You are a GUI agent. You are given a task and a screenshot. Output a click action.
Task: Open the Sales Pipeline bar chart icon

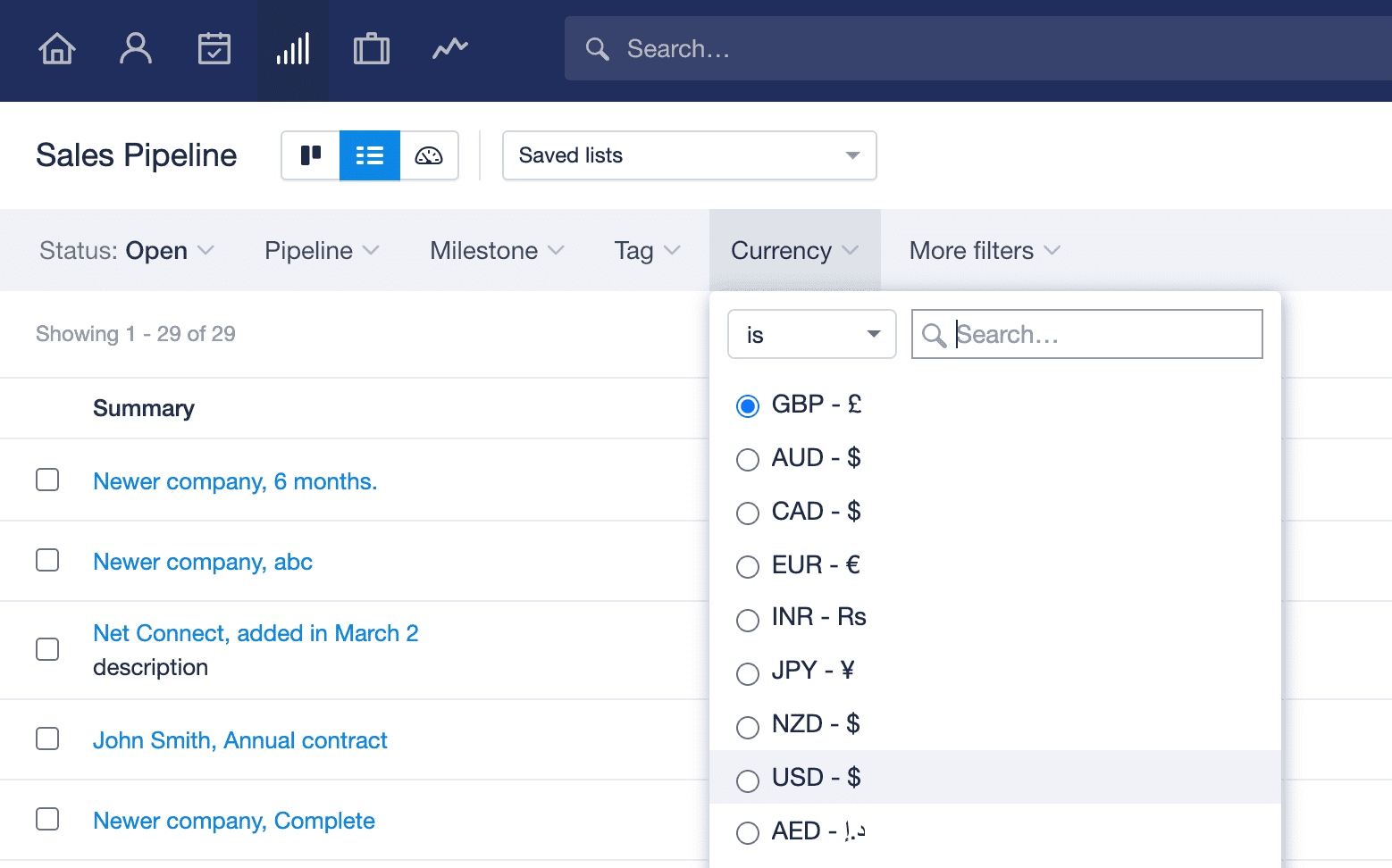(x=293, y=48)
